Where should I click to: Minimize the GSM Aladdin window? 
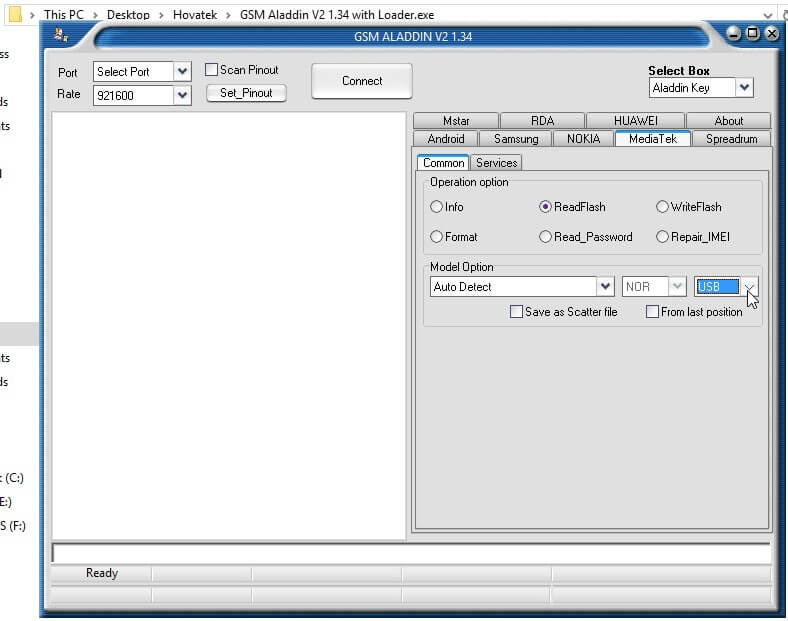point(735,34)
